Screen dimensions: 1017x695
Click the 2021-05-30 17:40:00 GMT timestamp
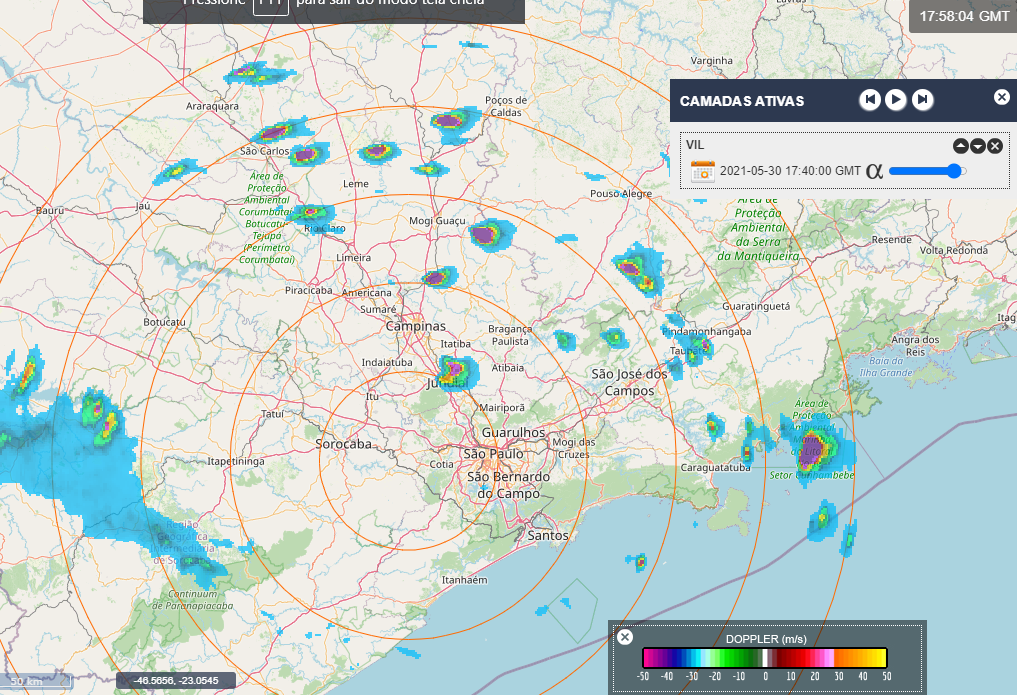pyautogui.click(x=790, y=171)
